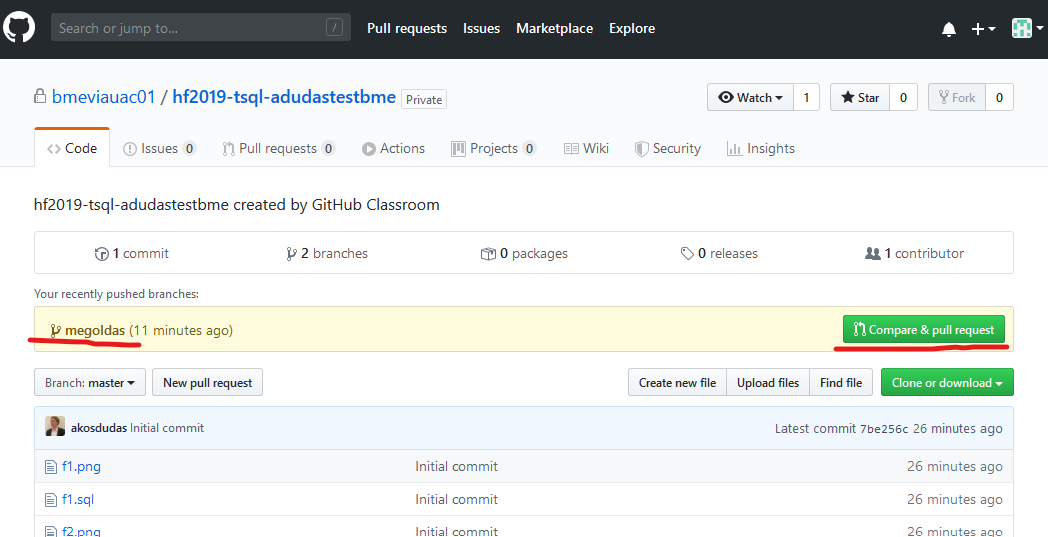Expand the Watch dropdown
This screenshot has height=537, width=1048.
point(751,97)
